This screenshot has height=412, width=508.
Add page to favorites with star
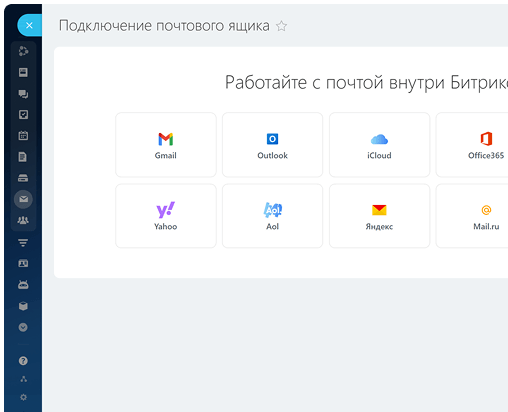(281, 26)
